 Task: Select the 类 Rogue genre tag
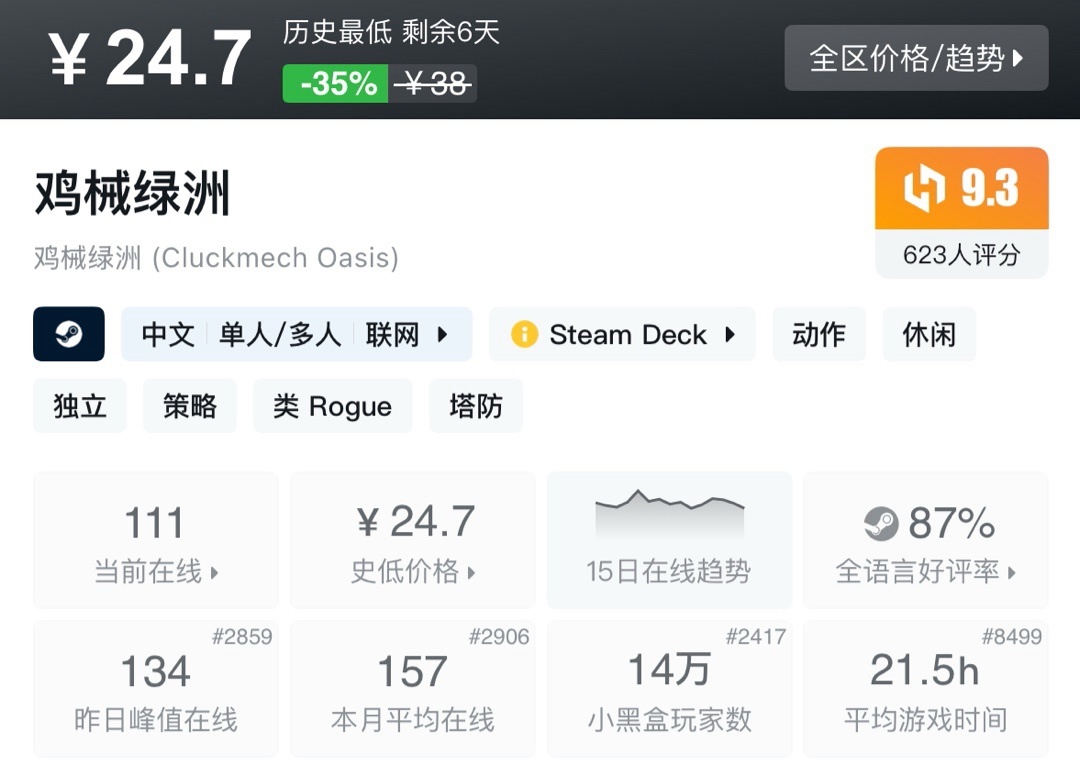pos(332,406)
